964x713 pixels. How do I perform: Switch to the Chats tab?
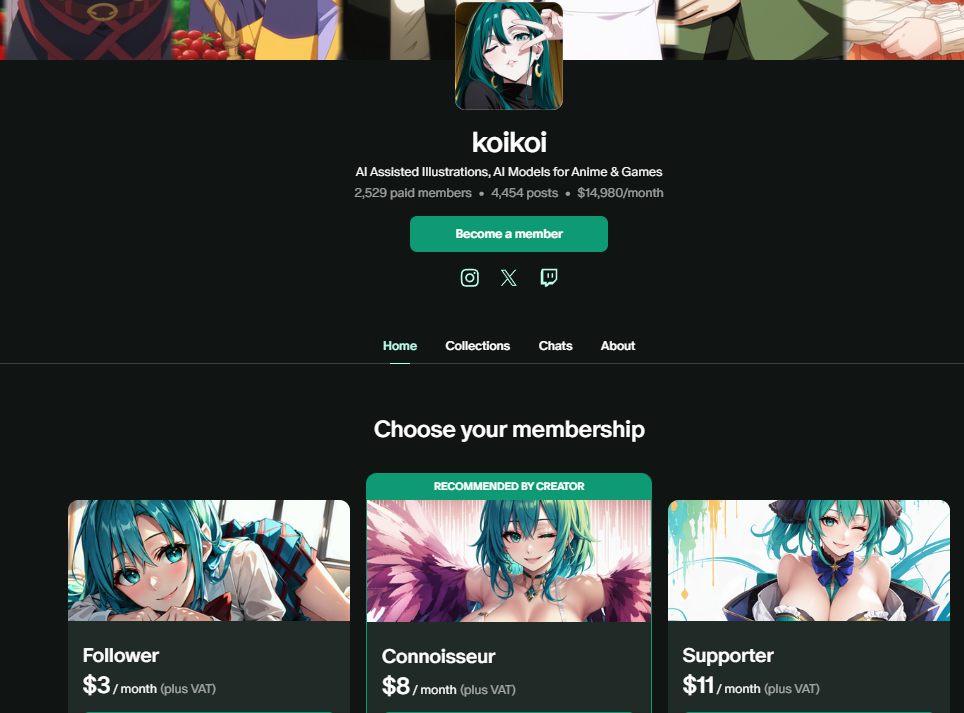pos(555,346)
